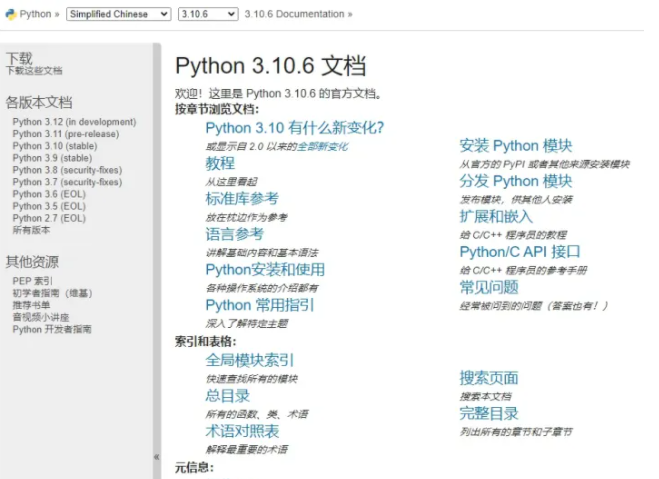Open 术语对照表 glossary link
The width and height of the screenshot is (659, 479).
[x=242, y=431]
